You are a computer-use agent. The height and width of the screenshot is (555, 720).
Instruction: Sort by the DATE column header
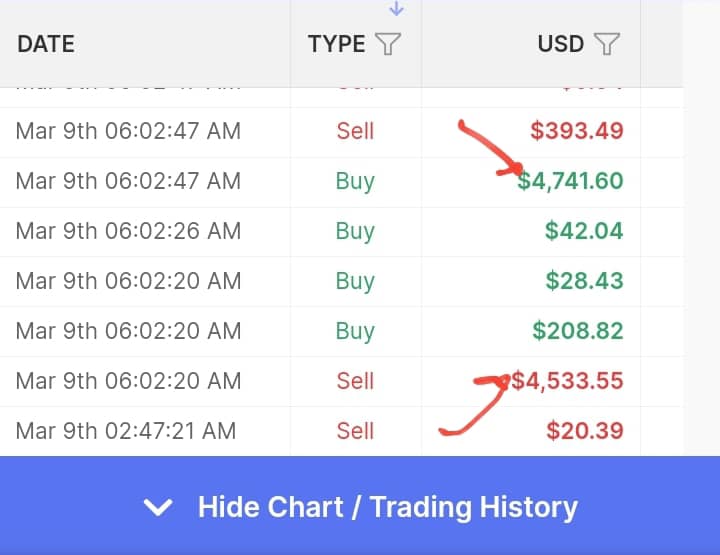pyautogui.click(x=46, y=44)
